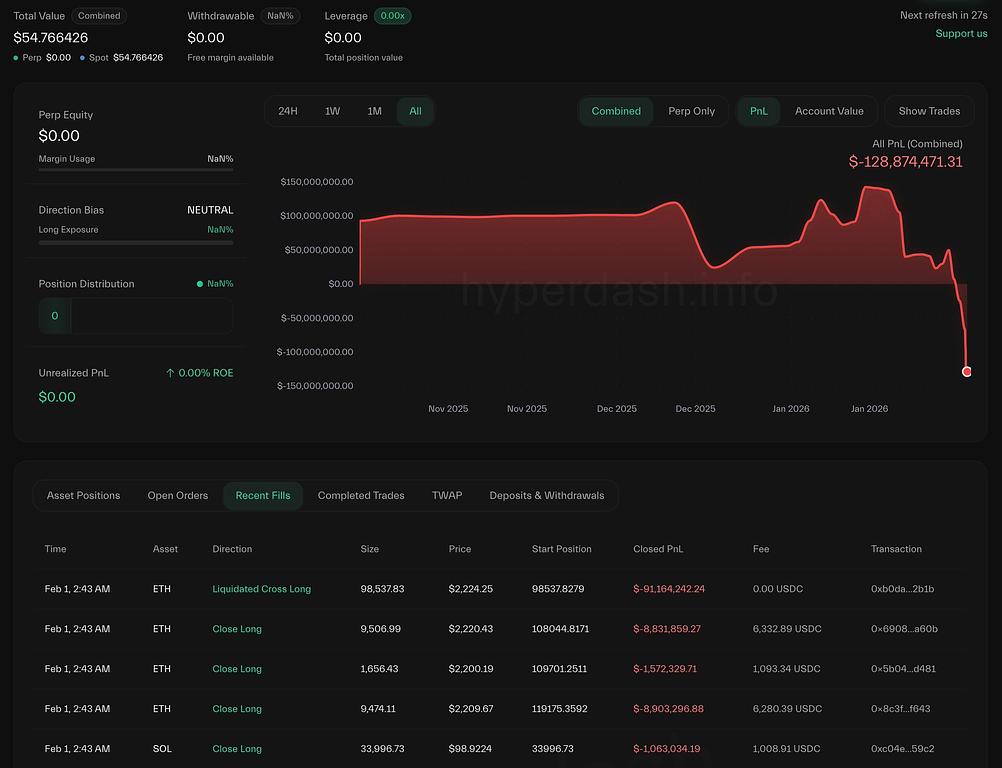Select the 24H time range
The image size is (1002, 768).
click(x=288, y=111)
